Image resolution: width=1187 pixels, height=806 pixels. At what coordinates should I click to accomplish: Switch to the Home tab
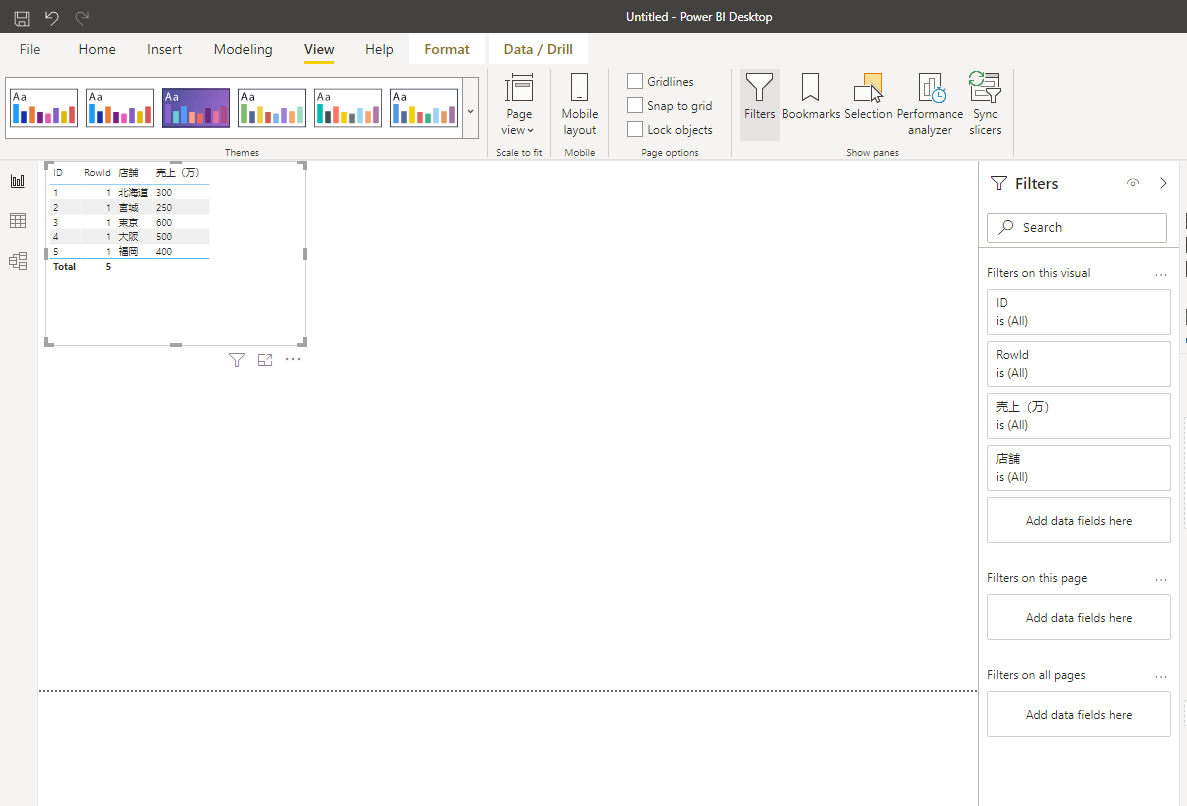tap(97, 49)
